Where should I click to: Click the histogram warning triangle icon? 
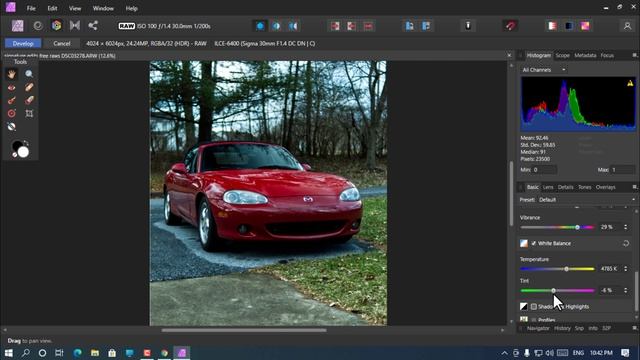click(x=630, y=83)
